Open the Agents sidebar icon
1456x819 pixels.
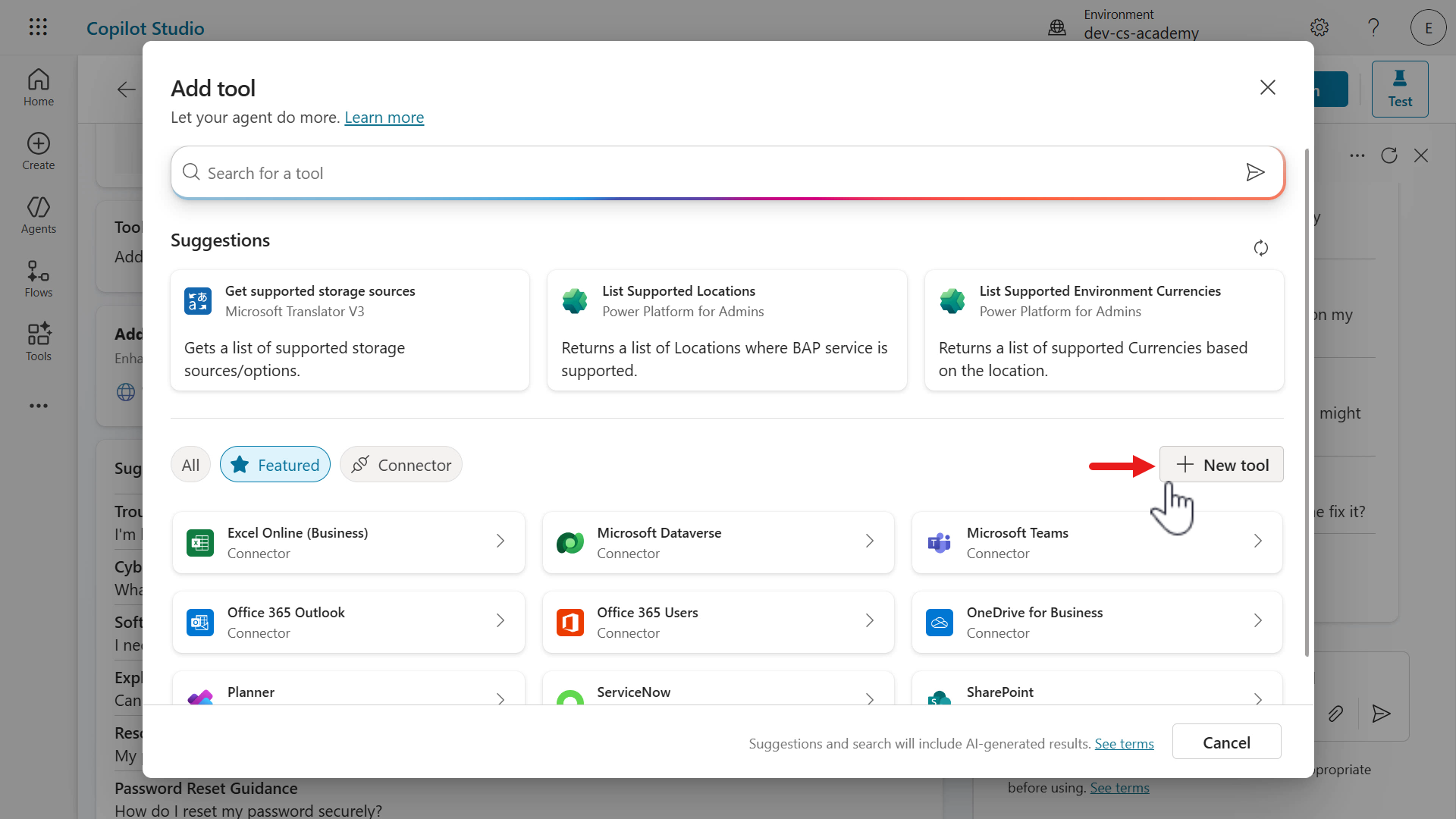[38, 215]
